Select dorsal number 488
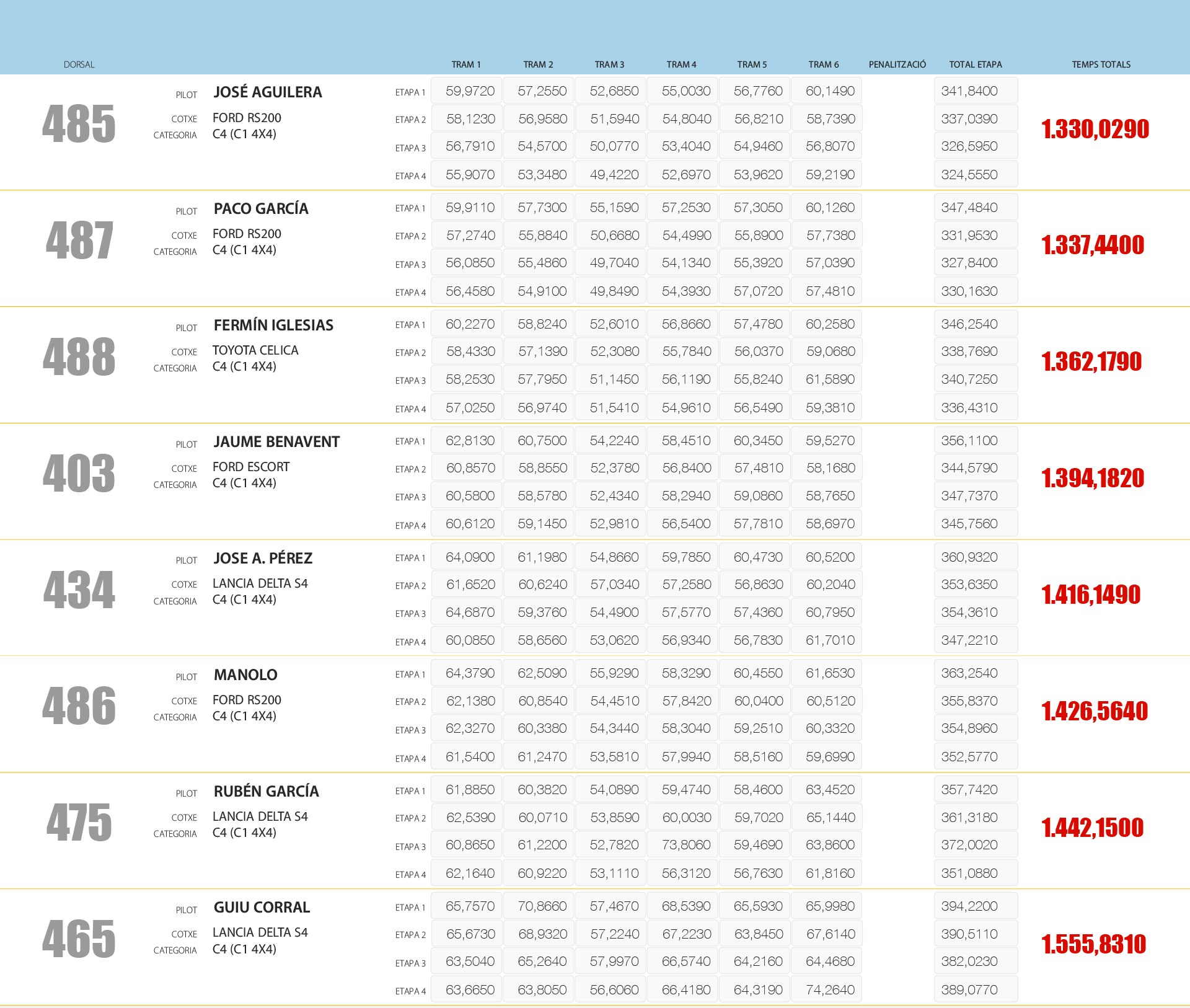The image size is (1190, 1008). click(x=79, y=357)
